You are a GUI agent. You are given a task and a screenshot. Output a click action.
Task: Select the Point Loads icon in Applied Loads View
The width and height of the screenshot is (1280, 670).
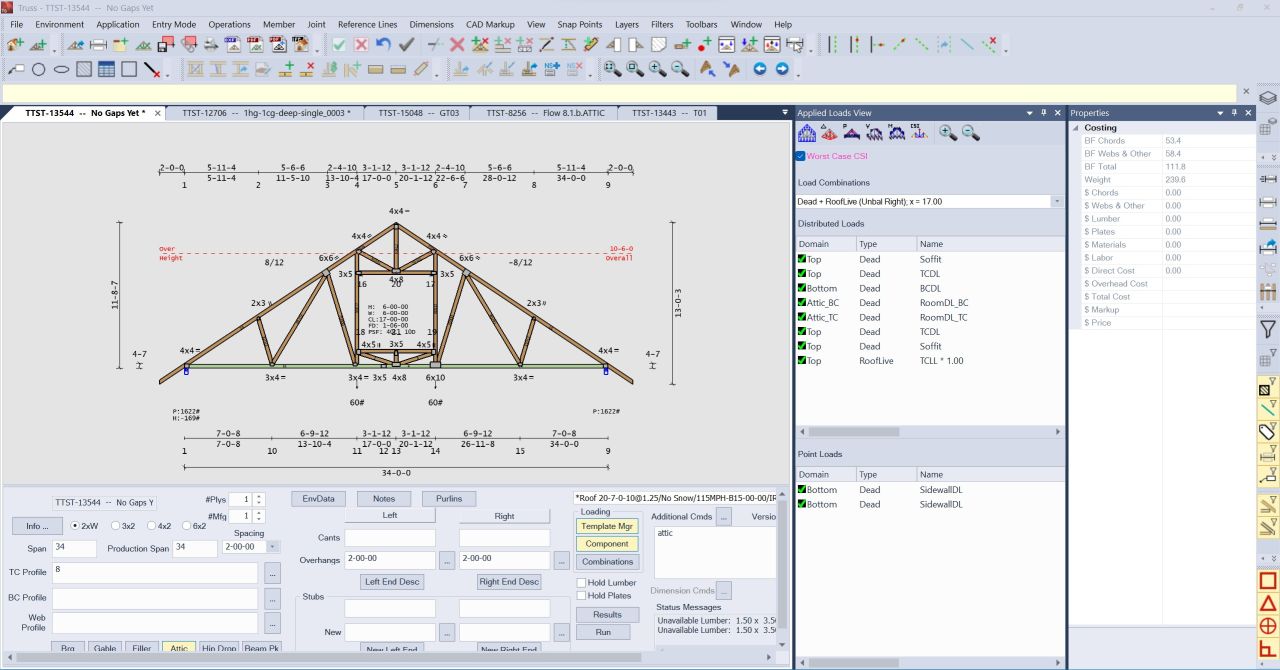click(849, 132)
